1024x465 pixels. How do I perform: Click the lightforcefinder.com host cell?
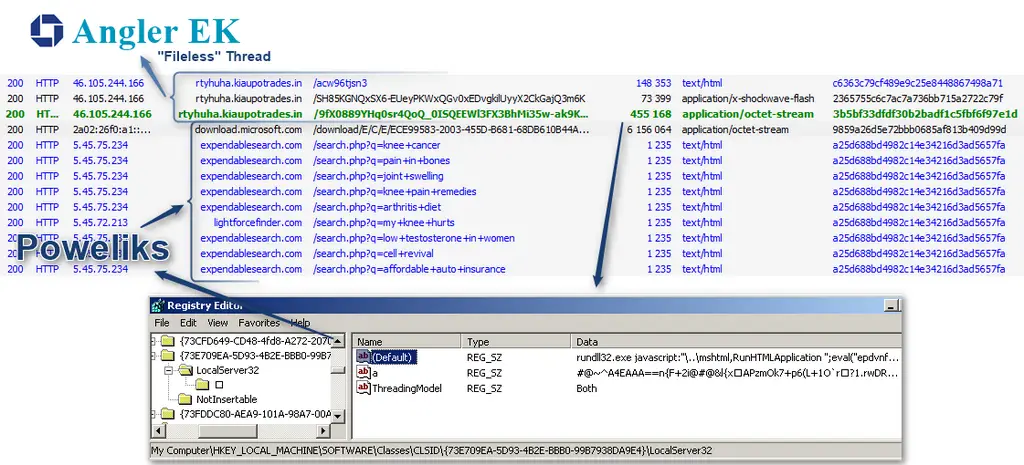pyautogui.click(x=258, y=223)
